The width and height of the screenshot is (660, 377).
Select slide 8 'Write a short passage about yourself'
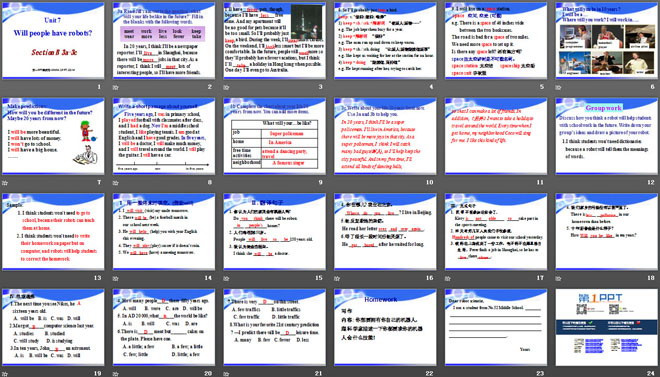pos(164,136)
